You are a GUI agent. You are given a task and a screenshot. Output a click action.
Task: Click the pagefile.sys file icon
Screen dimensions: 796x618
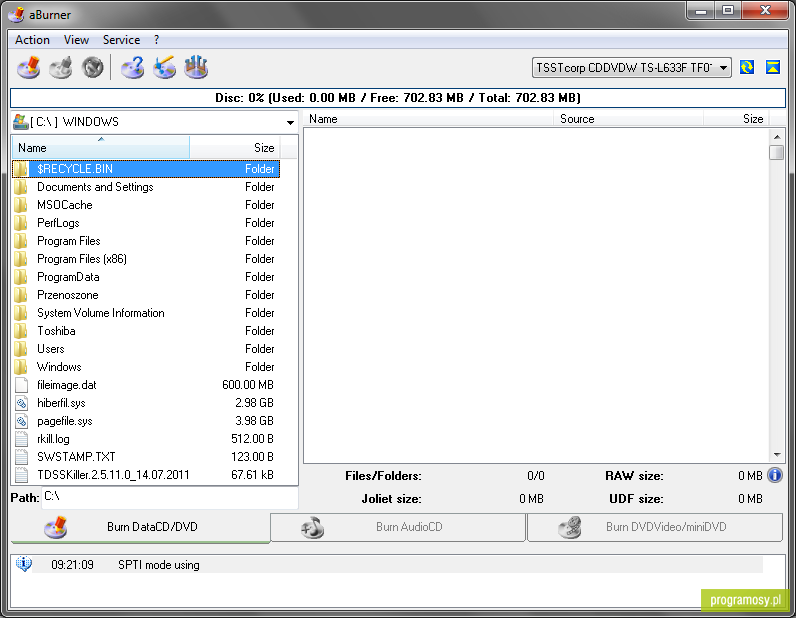21,421
